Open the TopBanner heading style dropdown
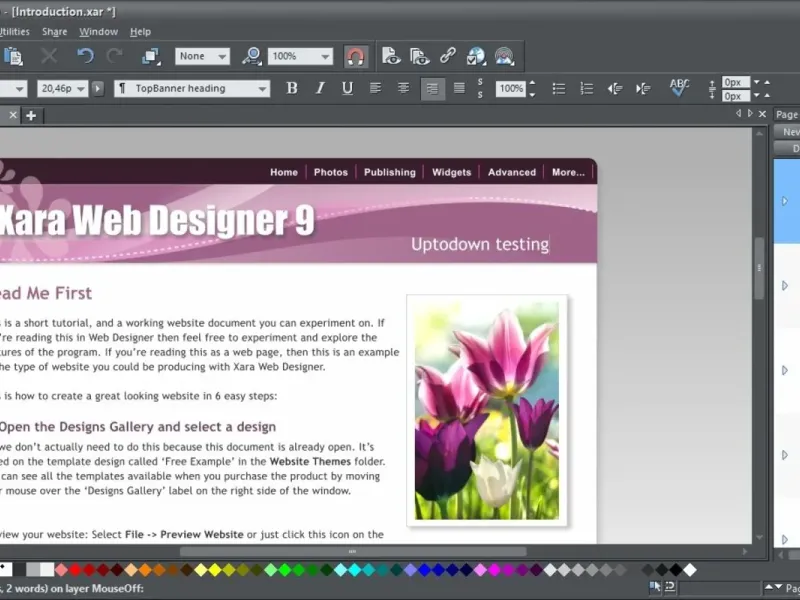800x600 pixels. 262,88
